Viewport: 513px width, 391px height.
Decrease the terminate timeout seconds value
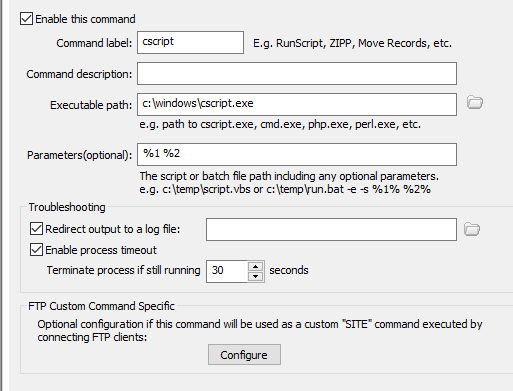pyautogui.click(x=256, y=276)
